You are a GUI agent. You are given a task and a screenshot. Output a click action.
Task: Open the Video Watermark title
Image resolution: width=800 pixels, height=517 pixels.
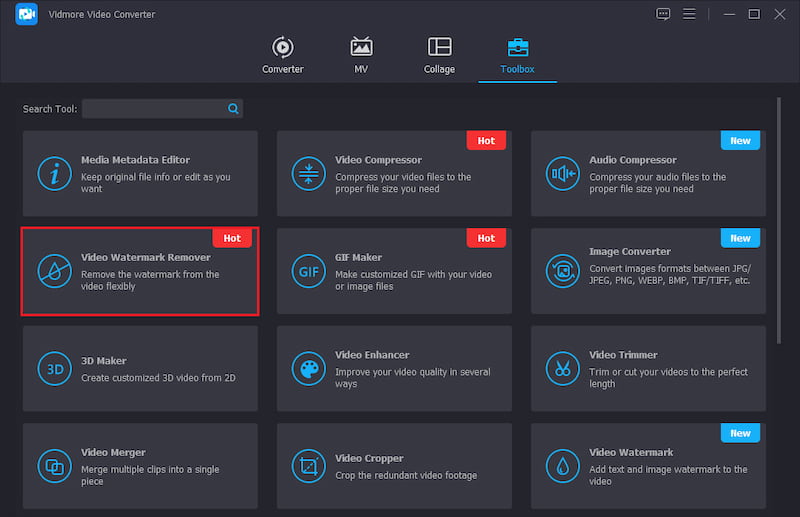631,452
